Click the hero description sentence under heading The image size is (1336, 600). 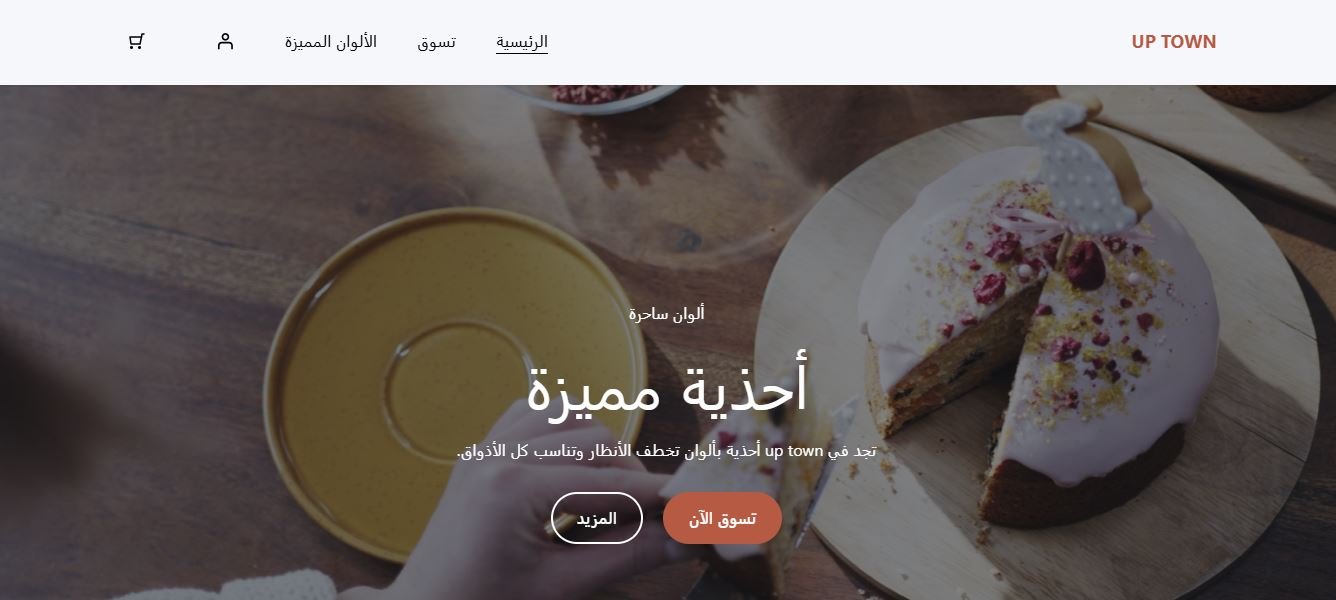pos(667,451)
